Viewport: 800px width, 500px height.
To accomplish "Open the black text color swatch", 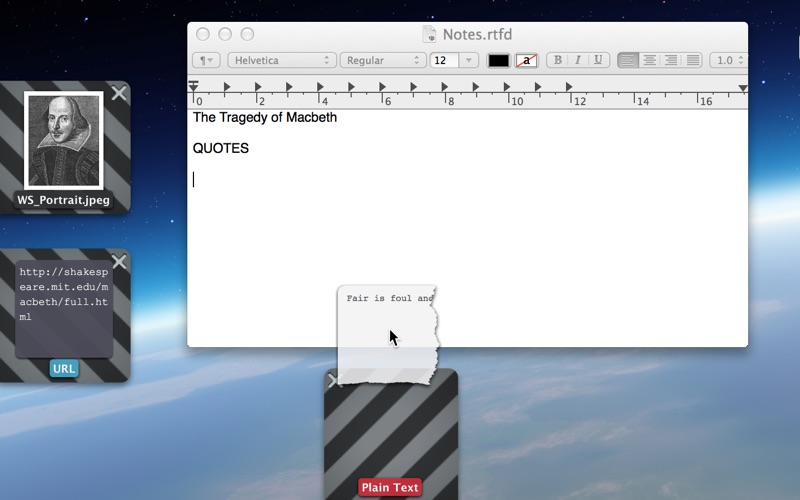I will click(x=498, y=60).
